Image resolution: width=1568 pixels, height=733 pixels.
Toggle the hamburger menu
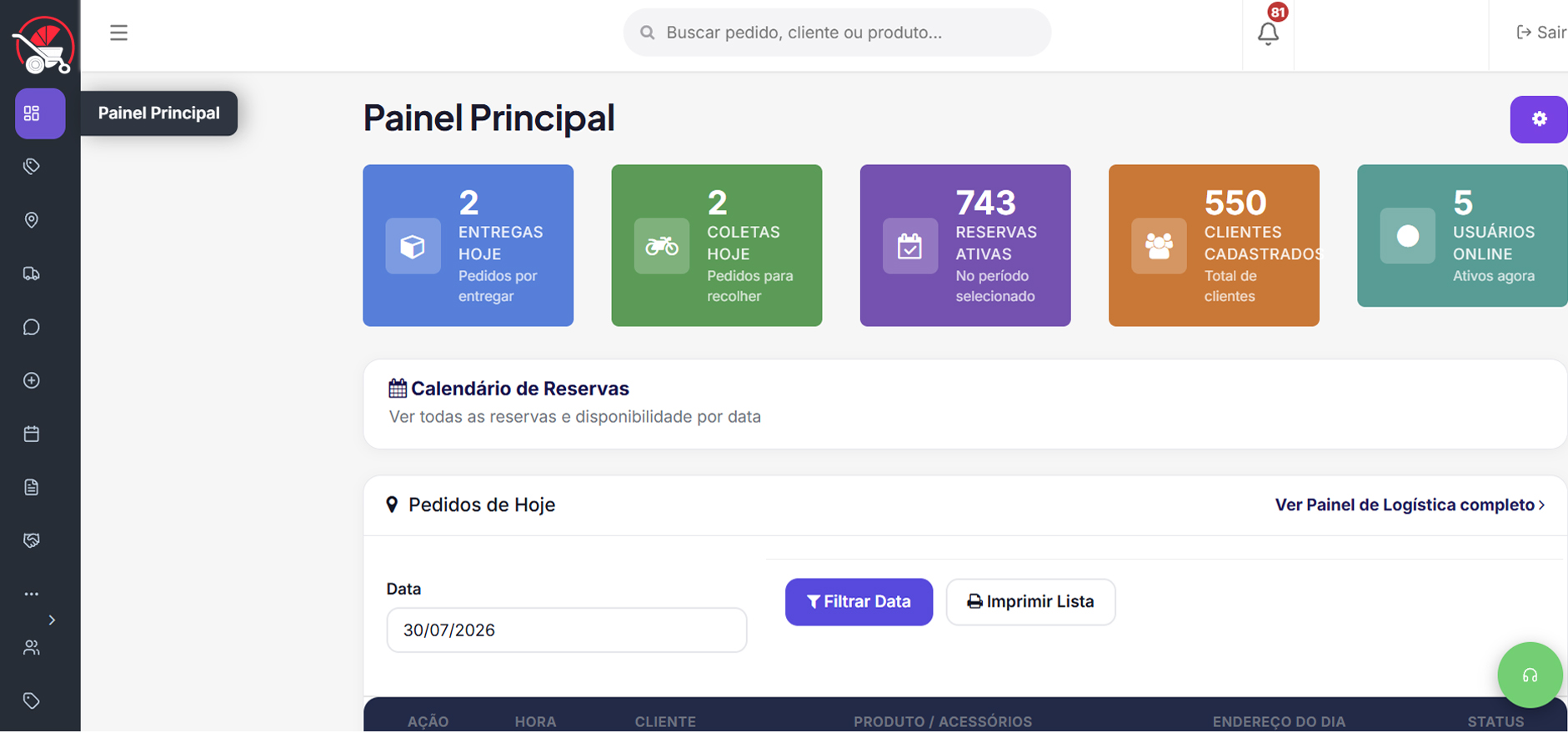click(118, 33)
